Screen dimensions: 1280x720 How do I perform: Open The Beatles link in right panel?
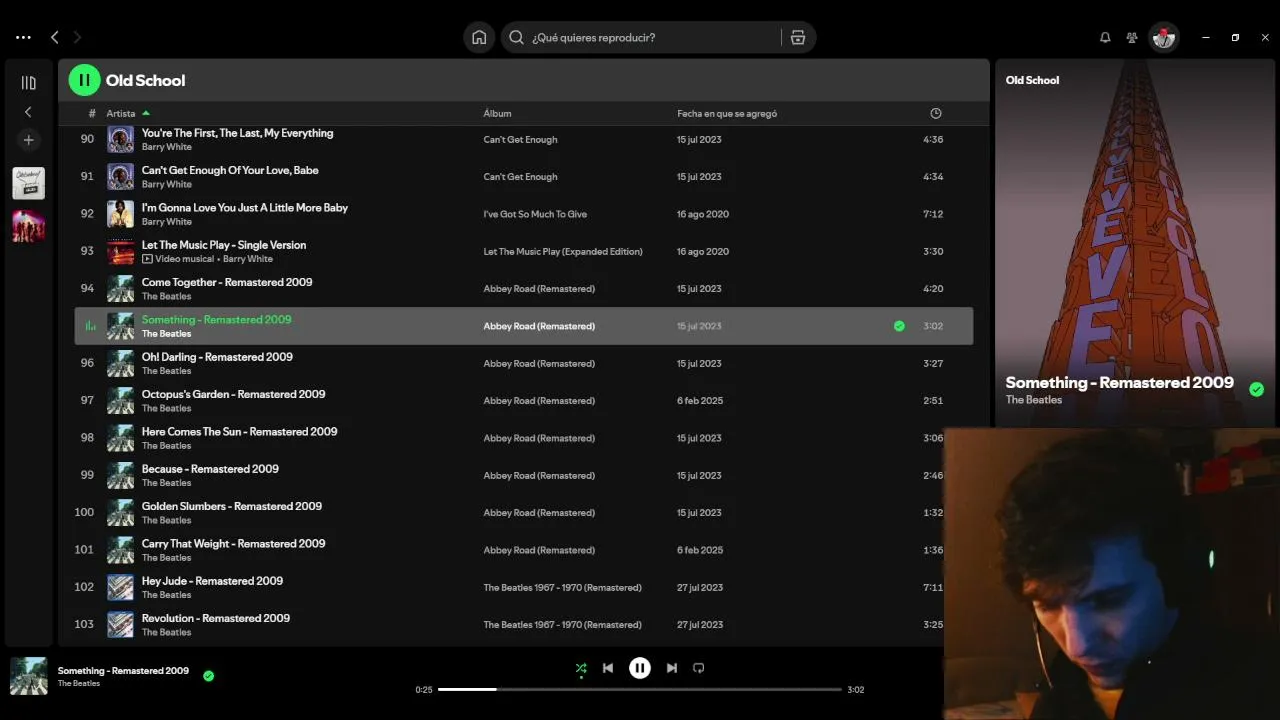point(1034,400)
